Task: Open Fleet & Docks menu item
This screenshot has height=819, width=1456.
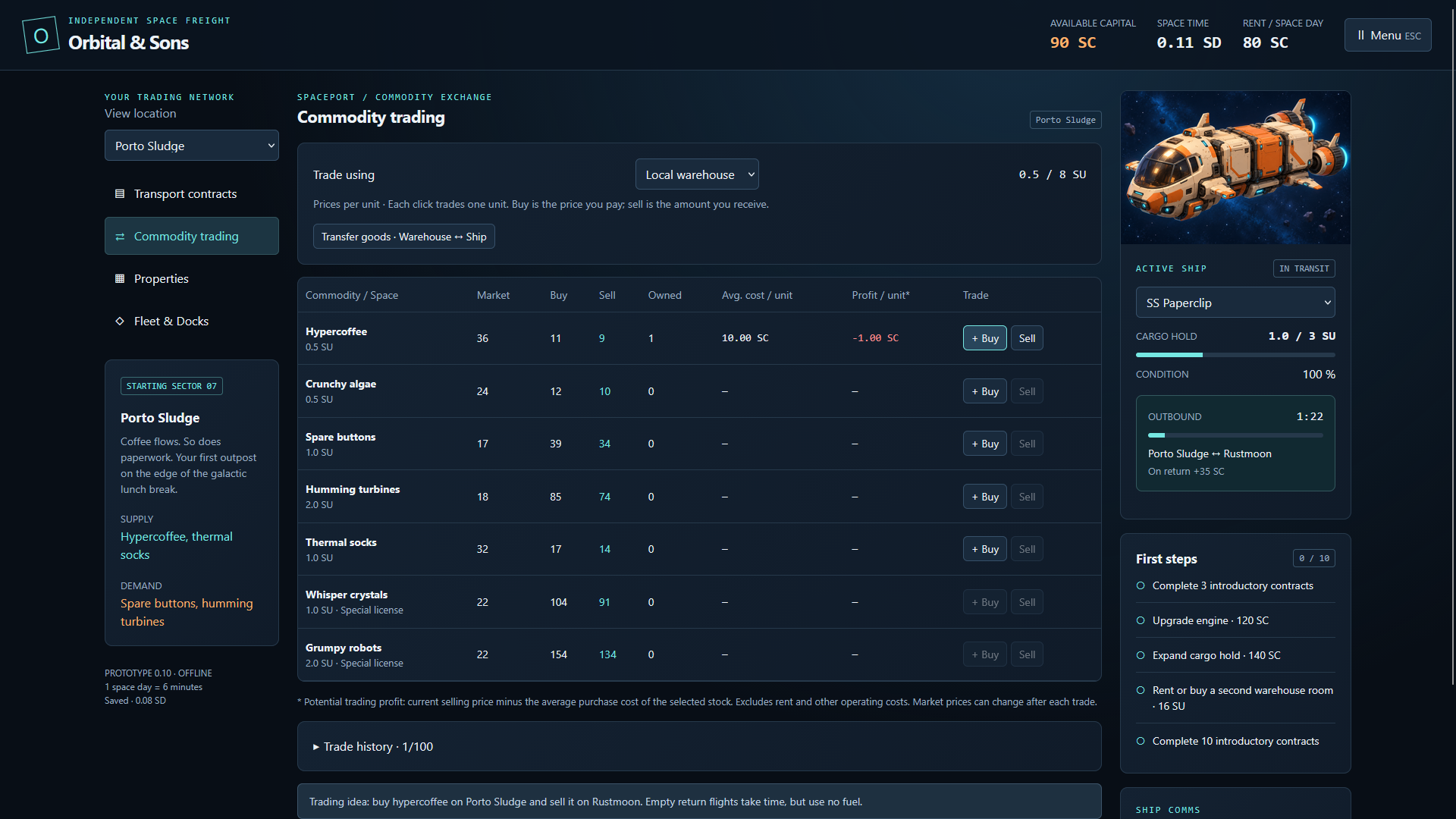Action: [x=192, y=322]
